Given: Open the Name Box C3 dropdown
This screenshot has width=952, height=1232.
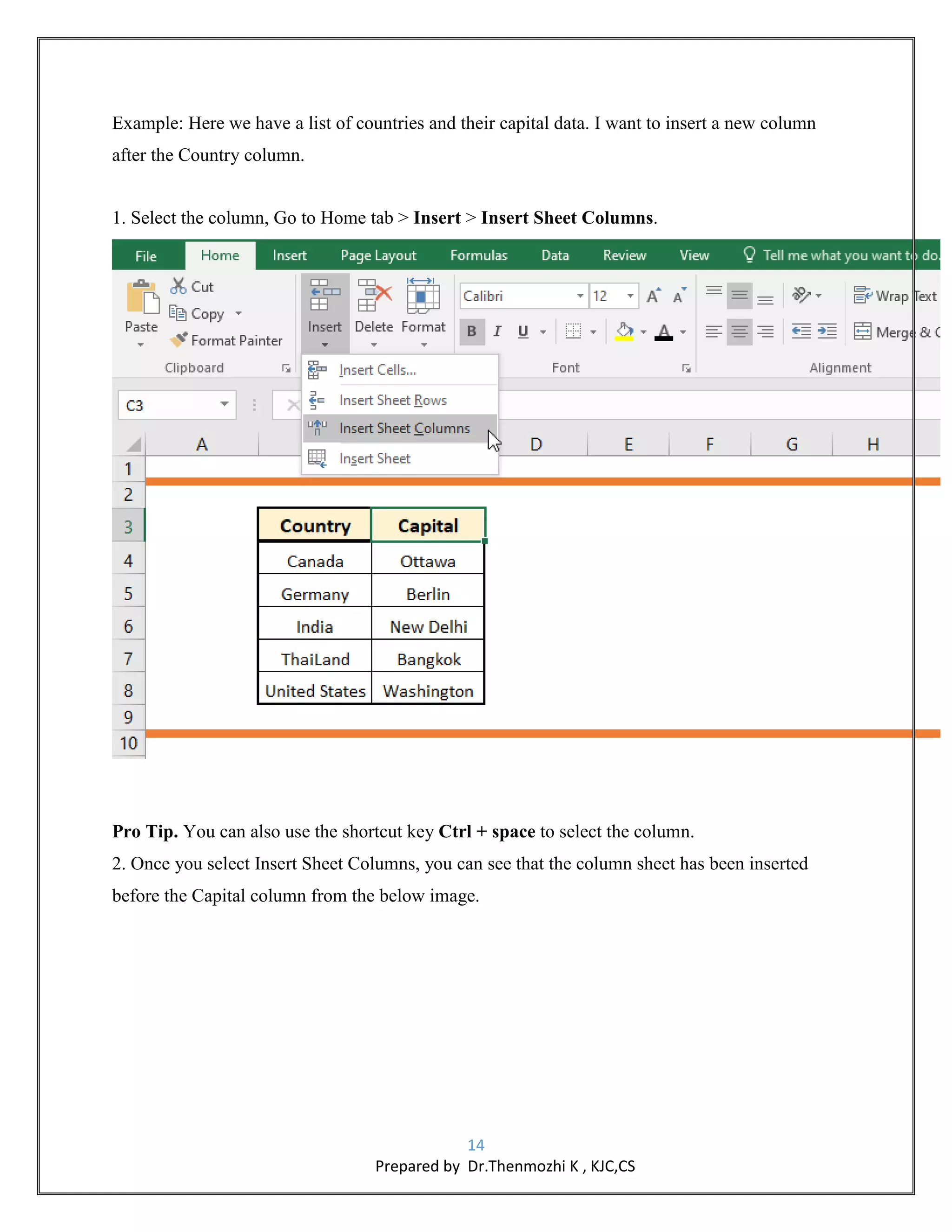Looking at the screenshot, I should [225, 404].
